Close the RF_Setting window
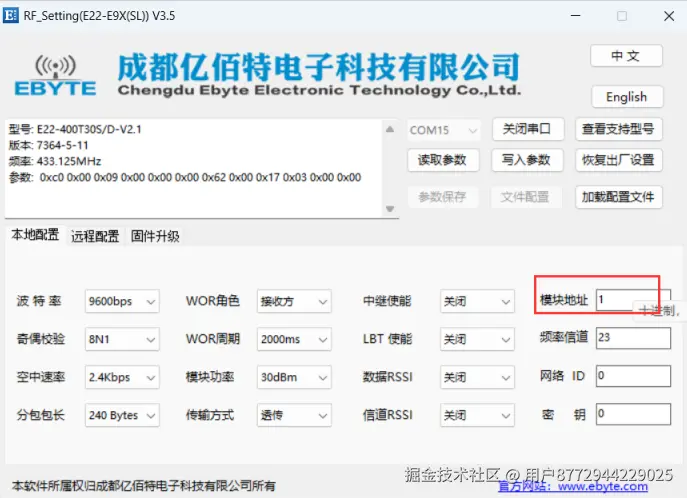The height and width of the screenshot is (498, 687). (669, 16)
